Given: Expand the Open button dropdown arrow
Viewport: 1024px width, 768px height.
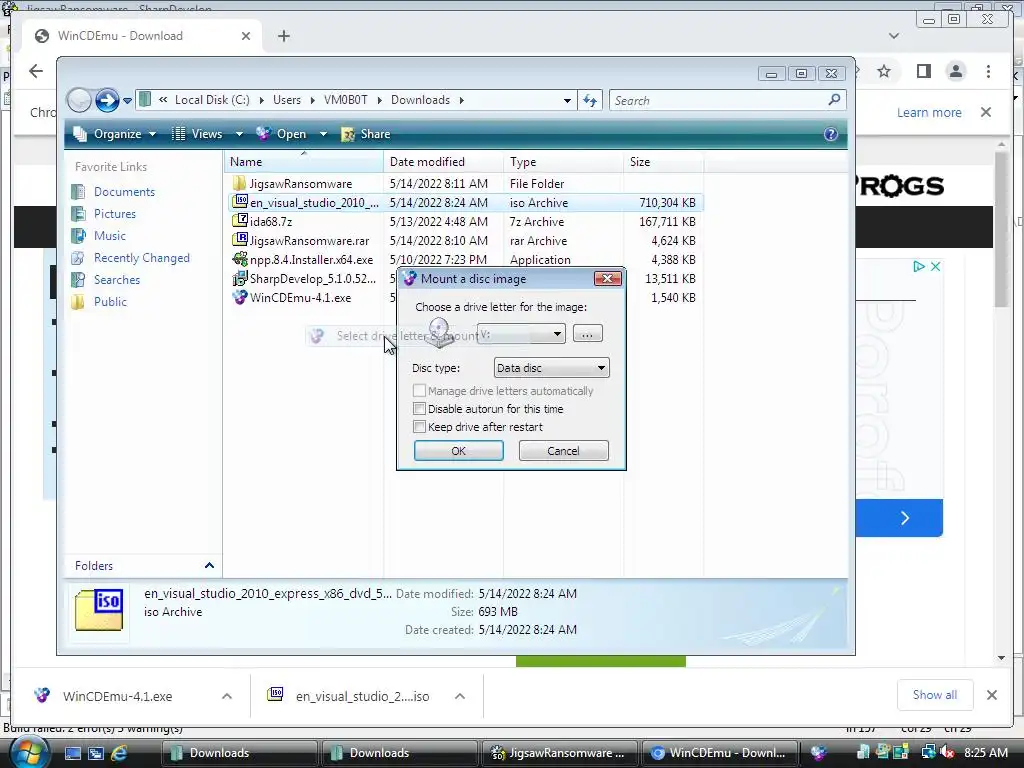Looking at the screenshot, I should [323, 134].
